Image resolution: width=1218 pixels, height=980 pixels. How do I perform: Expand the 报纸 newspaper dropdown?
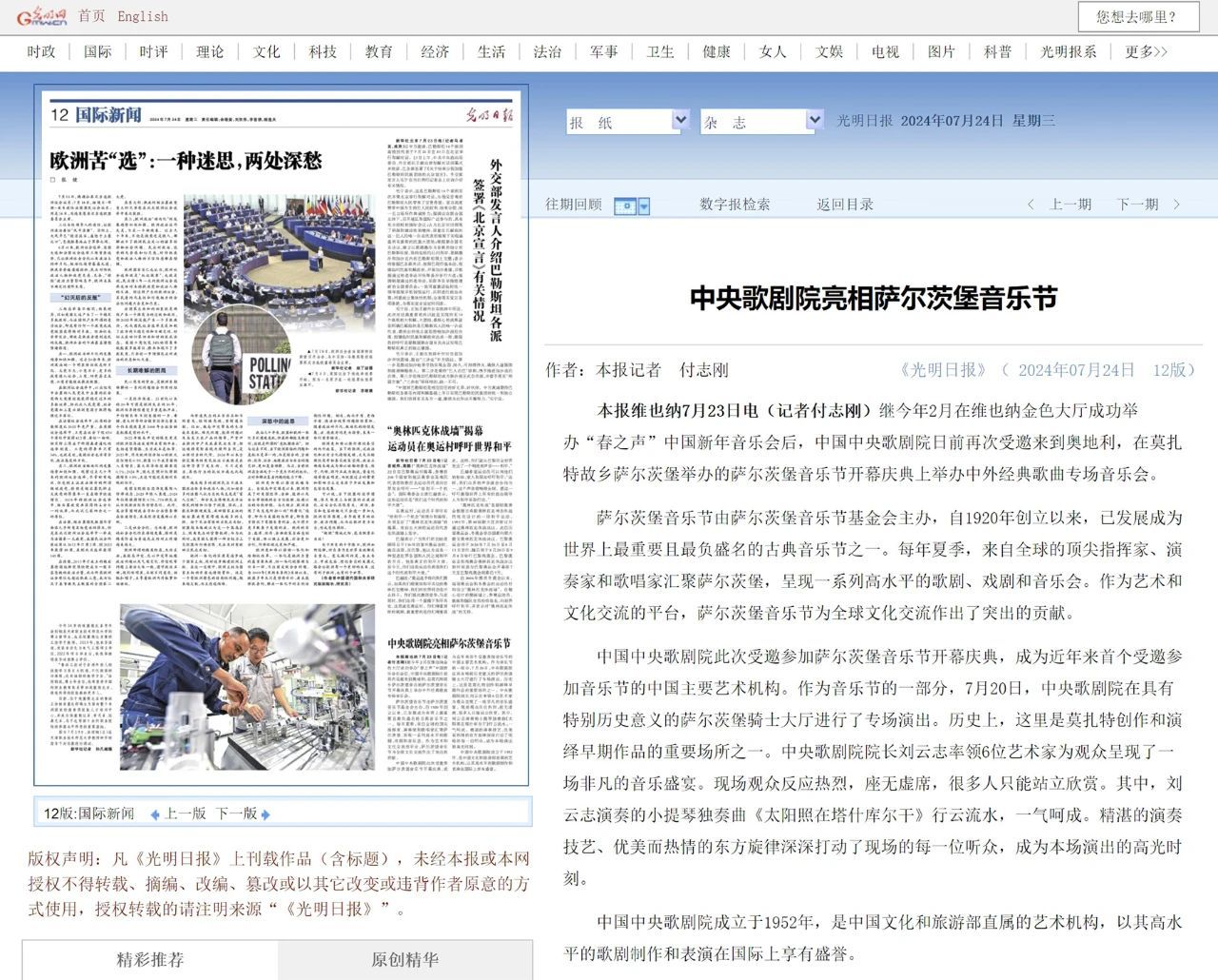680,121
